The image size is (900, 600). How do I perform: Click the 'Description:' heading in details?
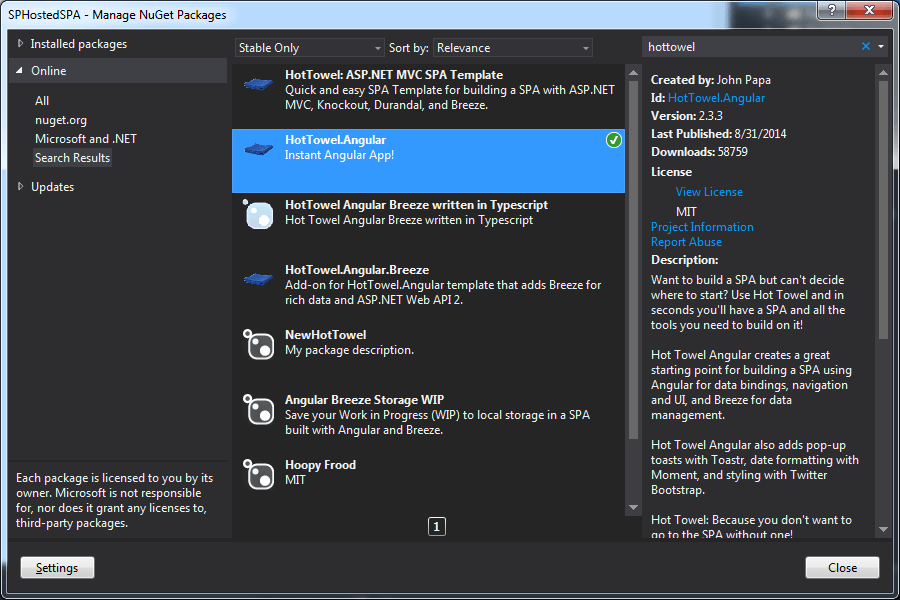[x=684, y=260]
